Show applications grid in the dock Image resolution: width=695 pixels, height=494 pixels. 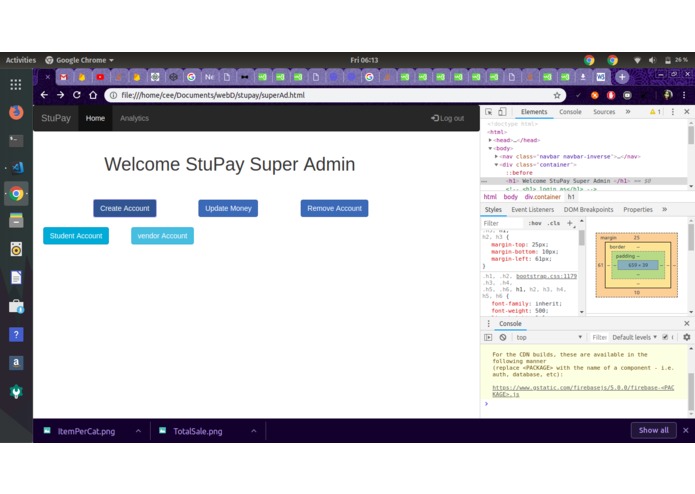pos(16,84)
